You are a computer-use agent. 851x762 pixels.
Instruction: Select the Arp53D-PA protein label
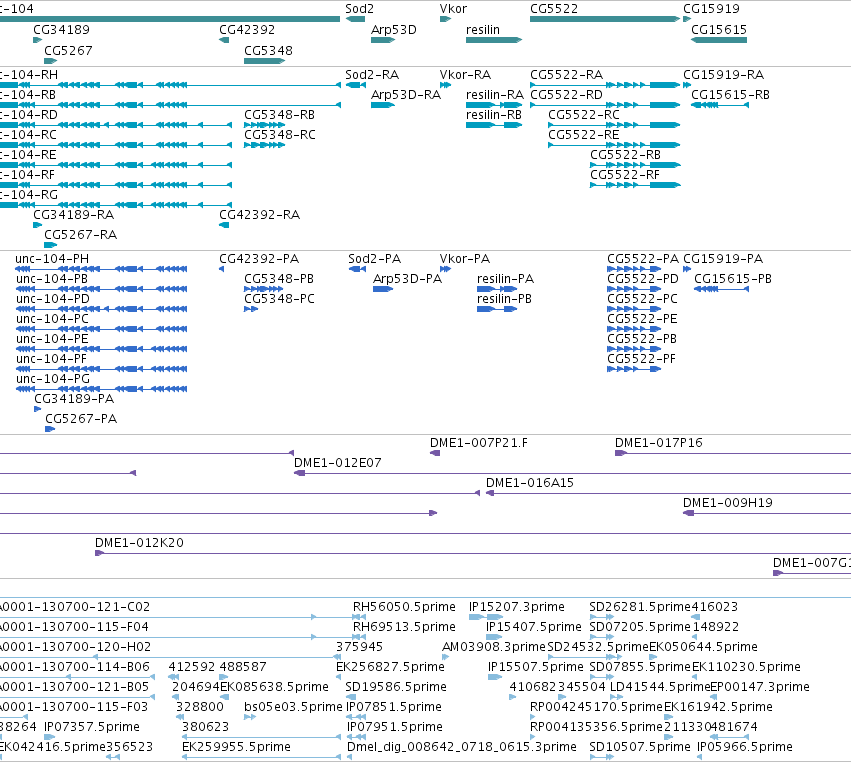(408, 279)
